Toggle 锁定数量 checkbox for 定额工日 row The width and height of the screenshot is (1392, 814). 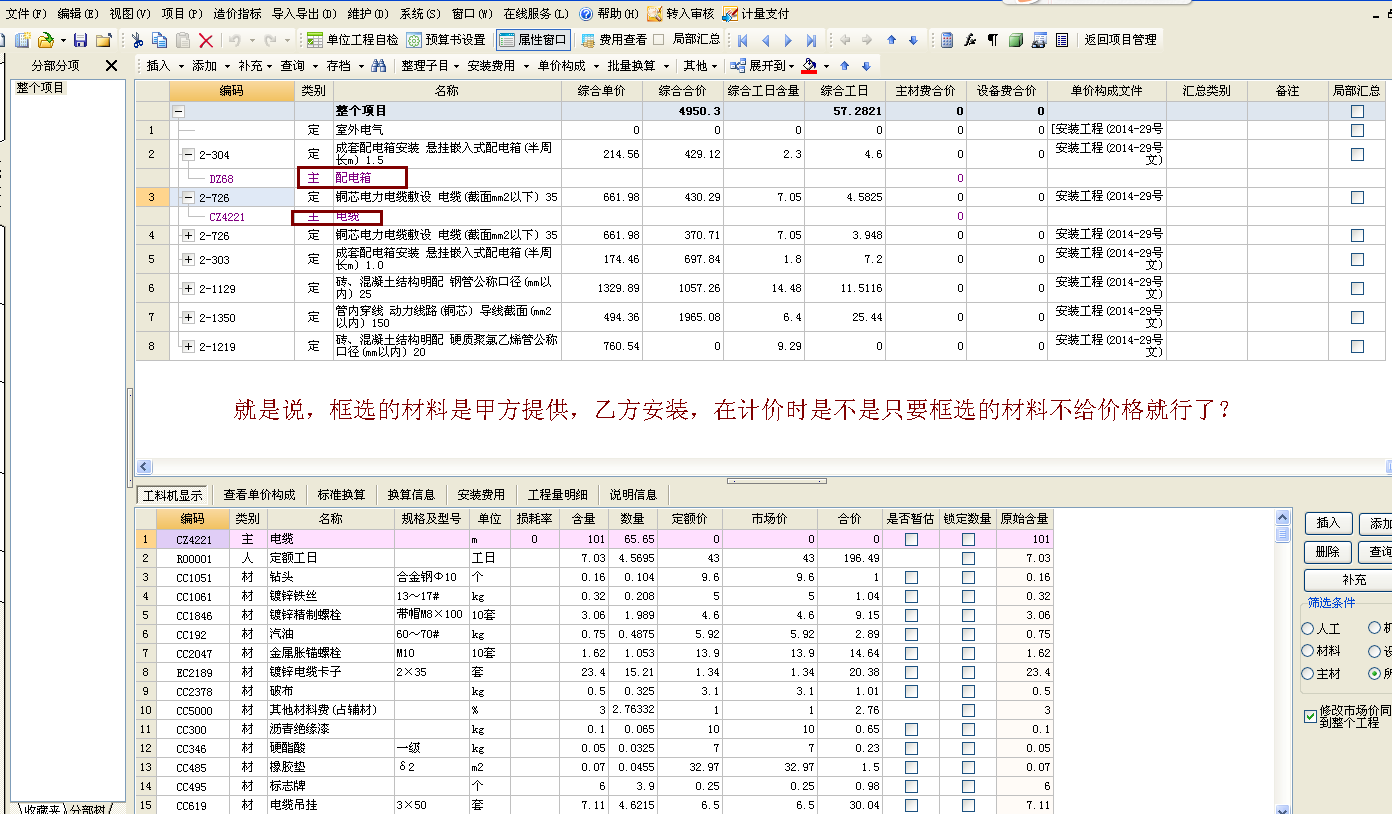click(968, 558)
